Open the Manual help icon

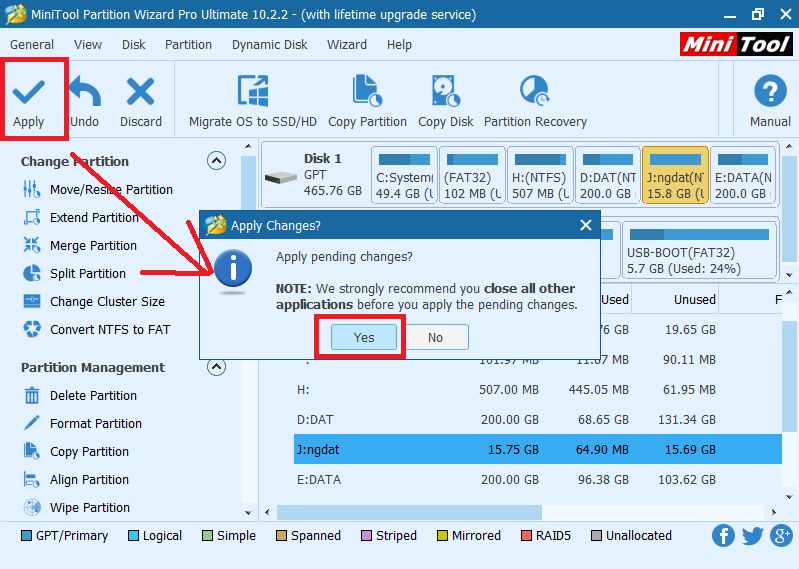pos(770,91)
